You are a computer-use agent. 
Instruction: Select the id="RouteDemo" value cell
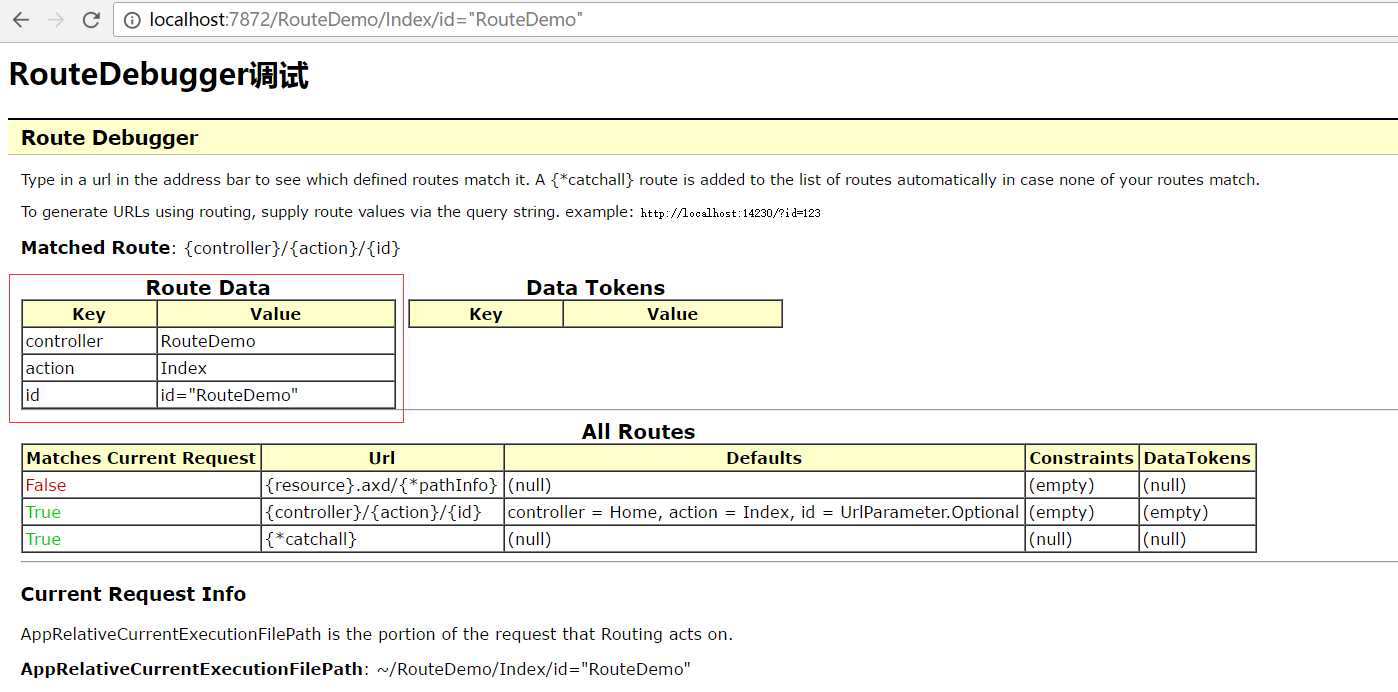(276, 395)
